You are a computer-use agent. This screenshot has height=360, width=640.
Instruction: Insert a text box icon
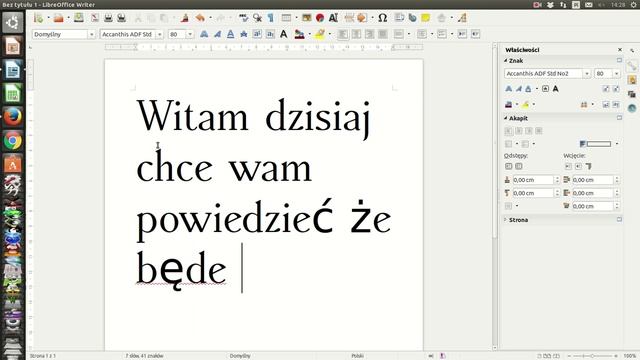pos(333,18)
